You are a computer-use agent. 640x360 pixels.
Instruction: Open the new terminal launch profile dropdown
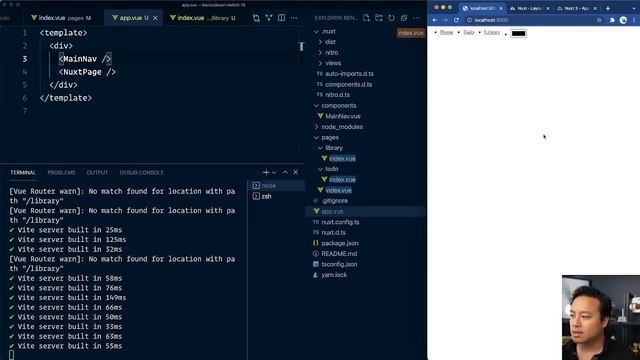point(274,173)
